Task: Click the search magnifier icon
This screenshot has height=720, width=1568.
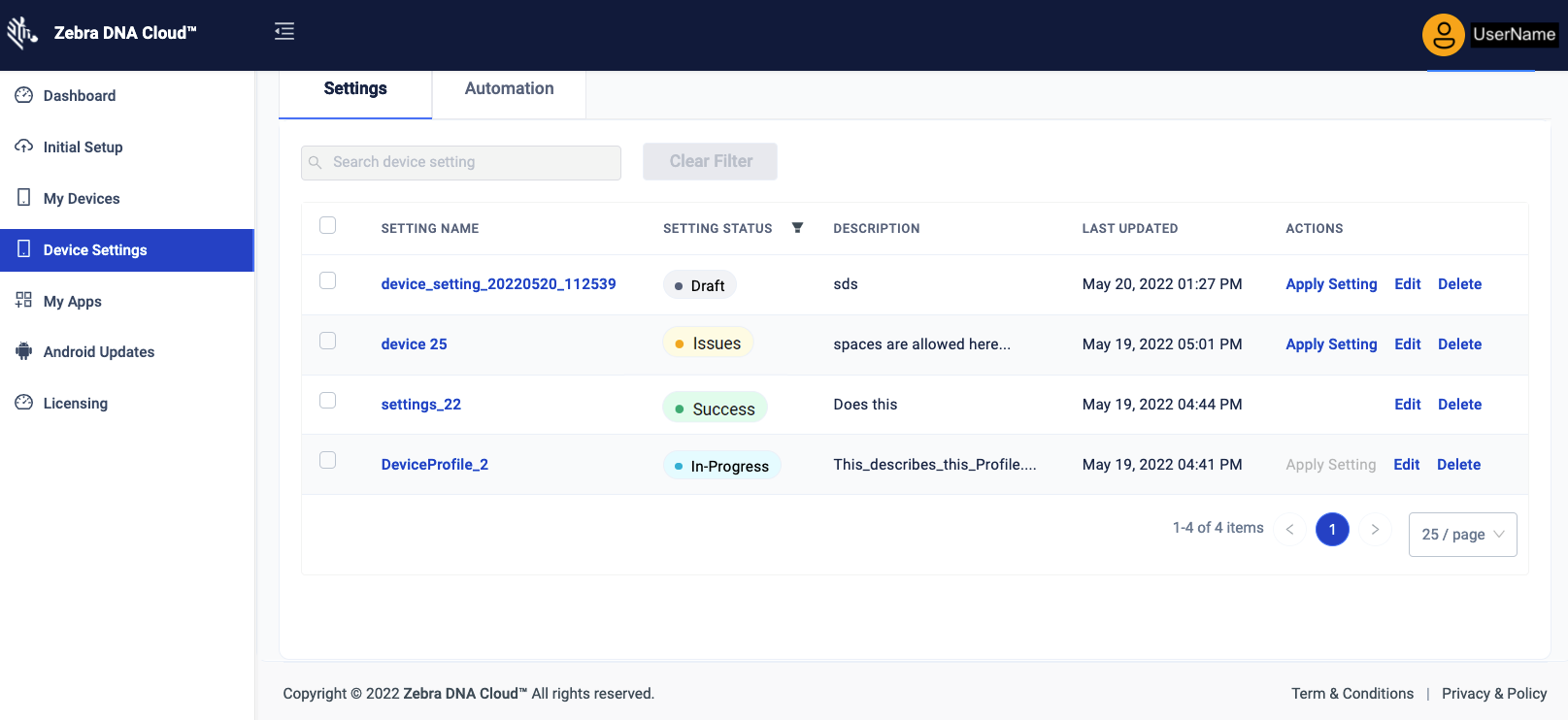Action: coord(316,162)
